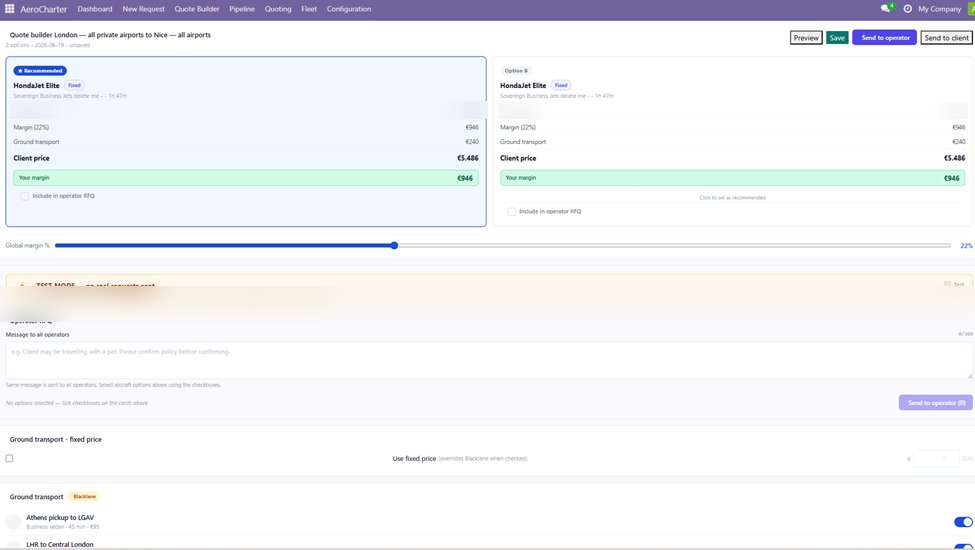Click the Preview button

coord(806,38)
